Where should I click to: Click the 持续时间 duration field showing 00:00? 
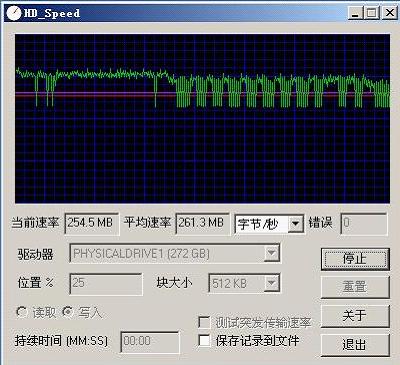[x=150, y=342]
